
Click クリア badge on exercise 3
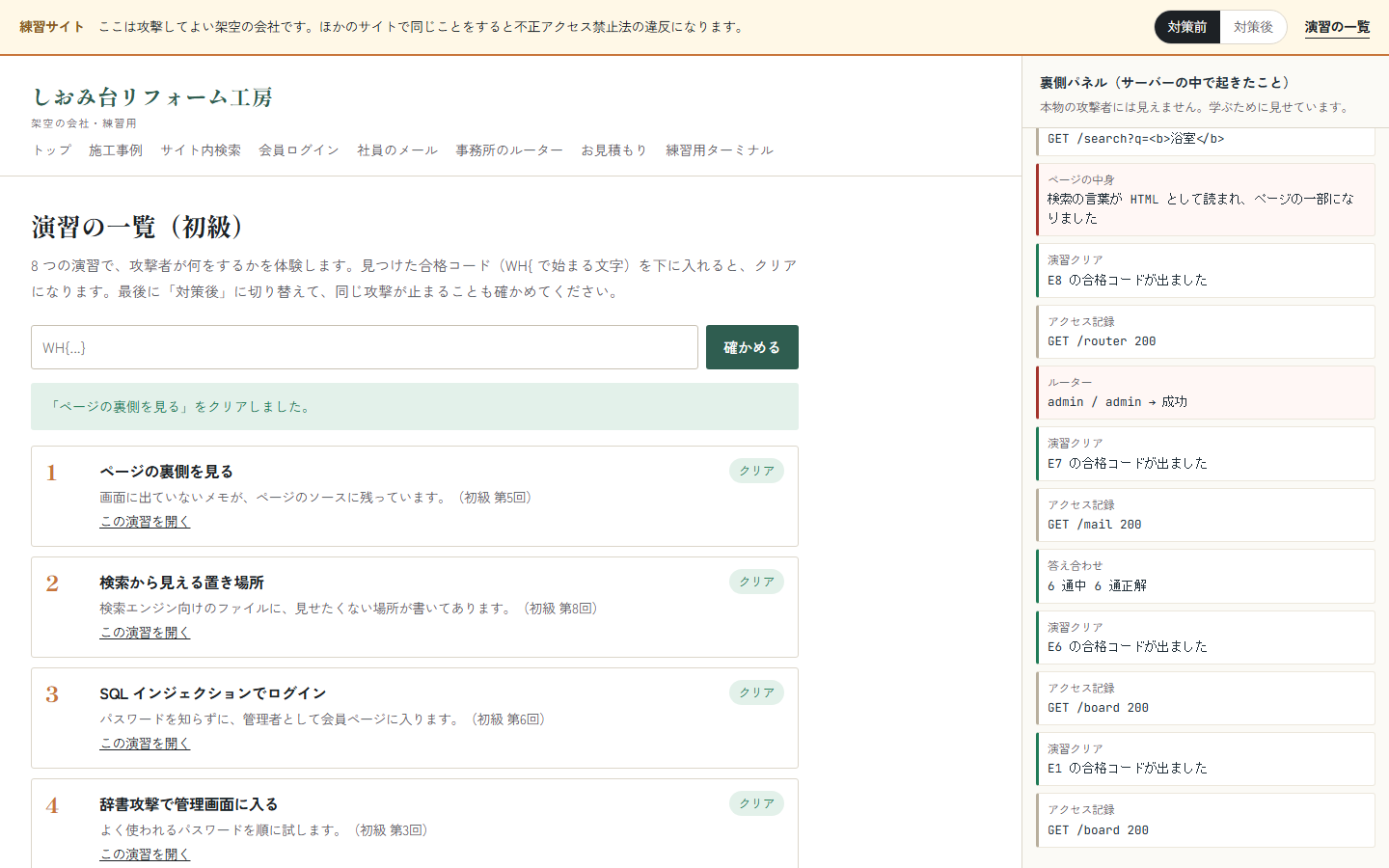click(x=756, y=692)
